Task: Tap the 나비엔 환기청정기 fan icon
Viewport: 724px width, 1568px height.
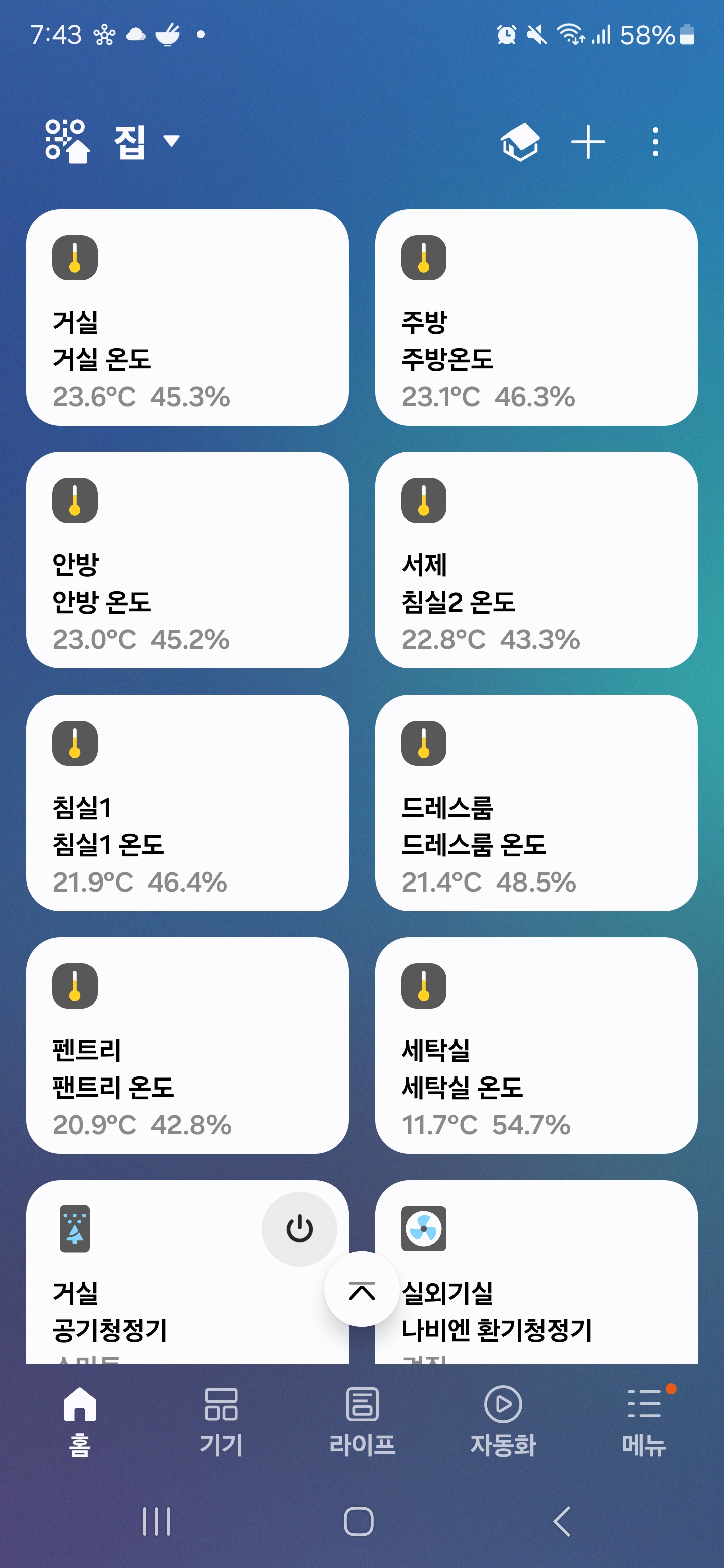Action: tap(424, 1228)
